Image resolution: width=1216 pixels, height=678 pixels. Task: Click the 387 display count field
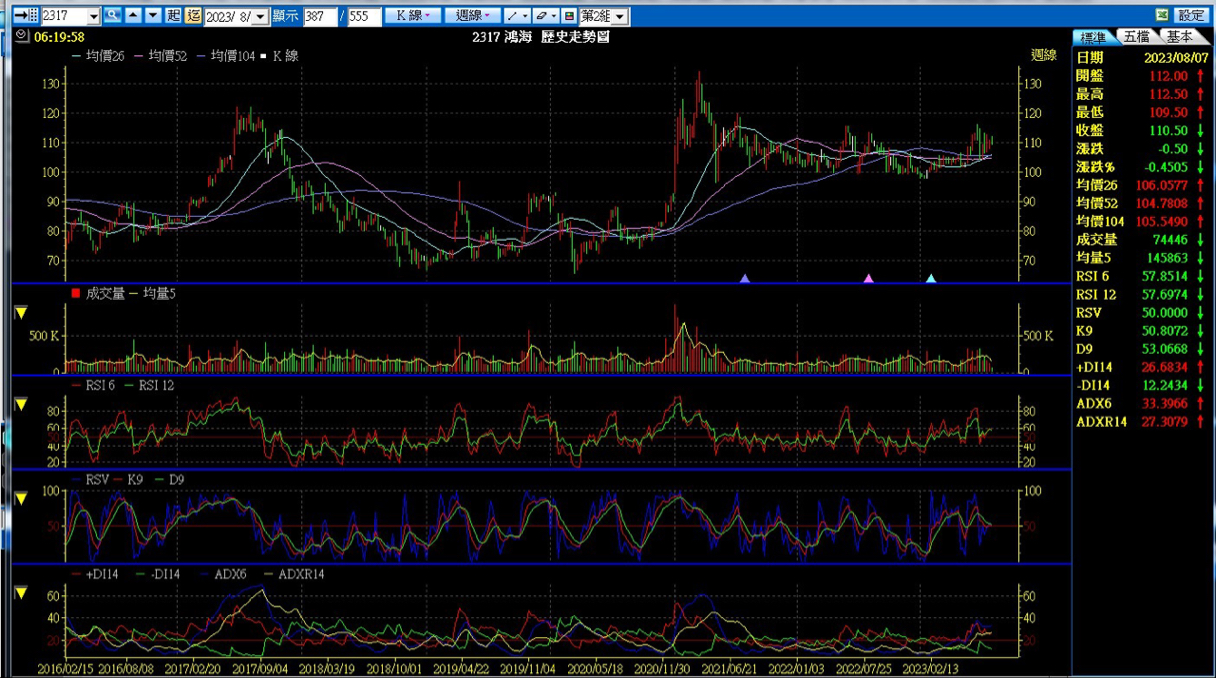click(319, 17)
